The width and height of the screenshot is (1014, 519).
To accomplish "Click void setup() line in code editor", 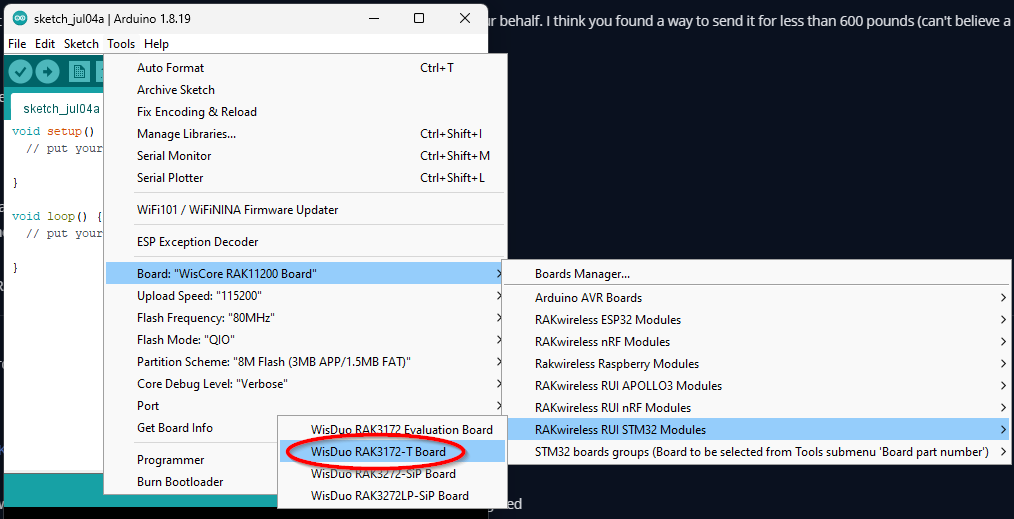I will pyautogui.click(x=53, y=131).
